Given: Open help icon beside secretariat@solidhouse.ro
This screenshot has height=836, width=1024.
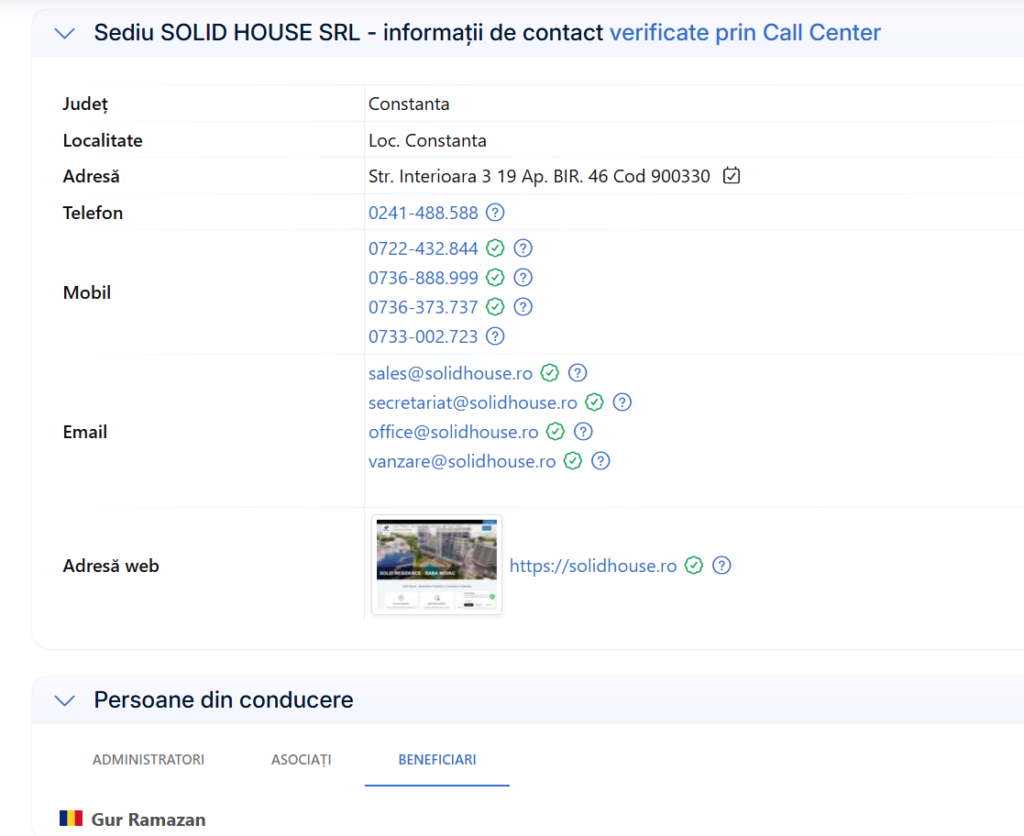Looking at the screenshot, I should point(622,402).
